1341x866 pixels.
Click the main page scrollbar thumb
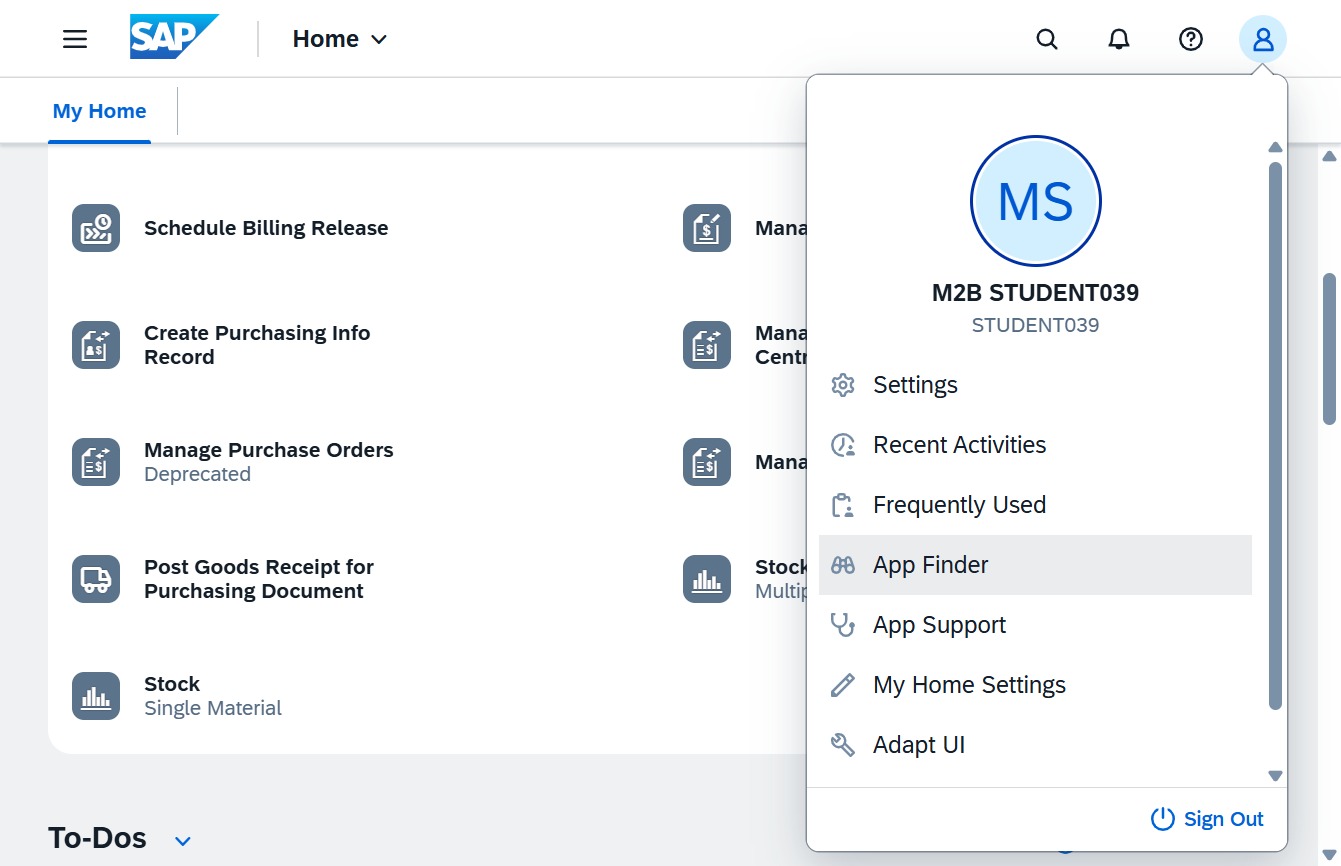[1329, 348]
